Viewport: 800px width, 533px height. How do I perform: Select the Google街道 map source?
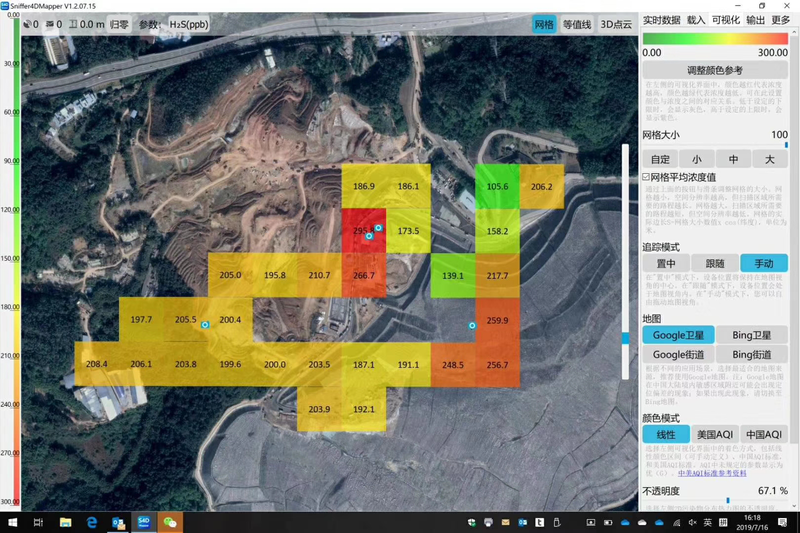[678, 354]
